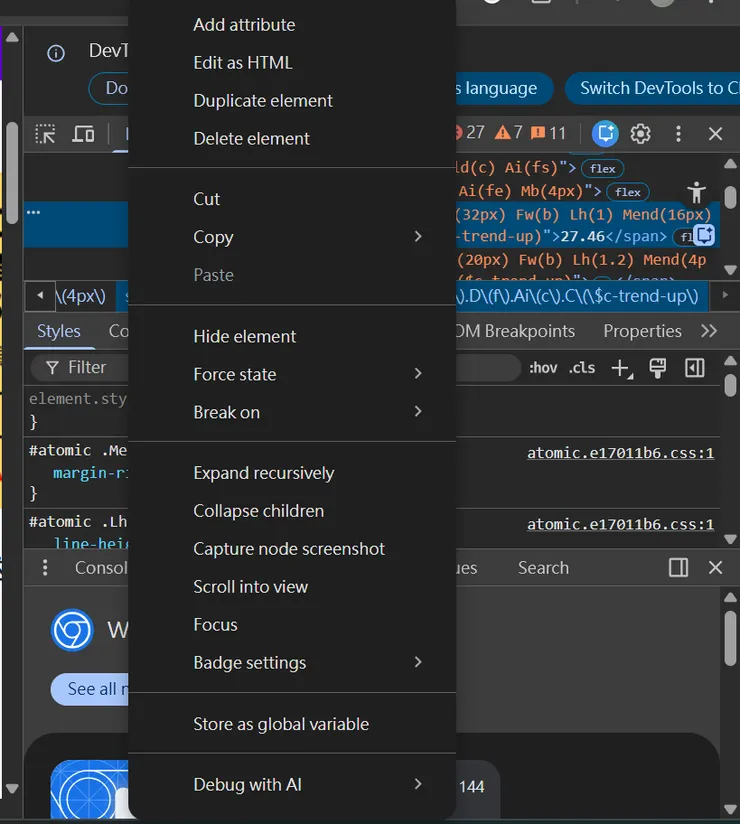Click the breadcrumb right scroll arrow

(x=725, y=295)
